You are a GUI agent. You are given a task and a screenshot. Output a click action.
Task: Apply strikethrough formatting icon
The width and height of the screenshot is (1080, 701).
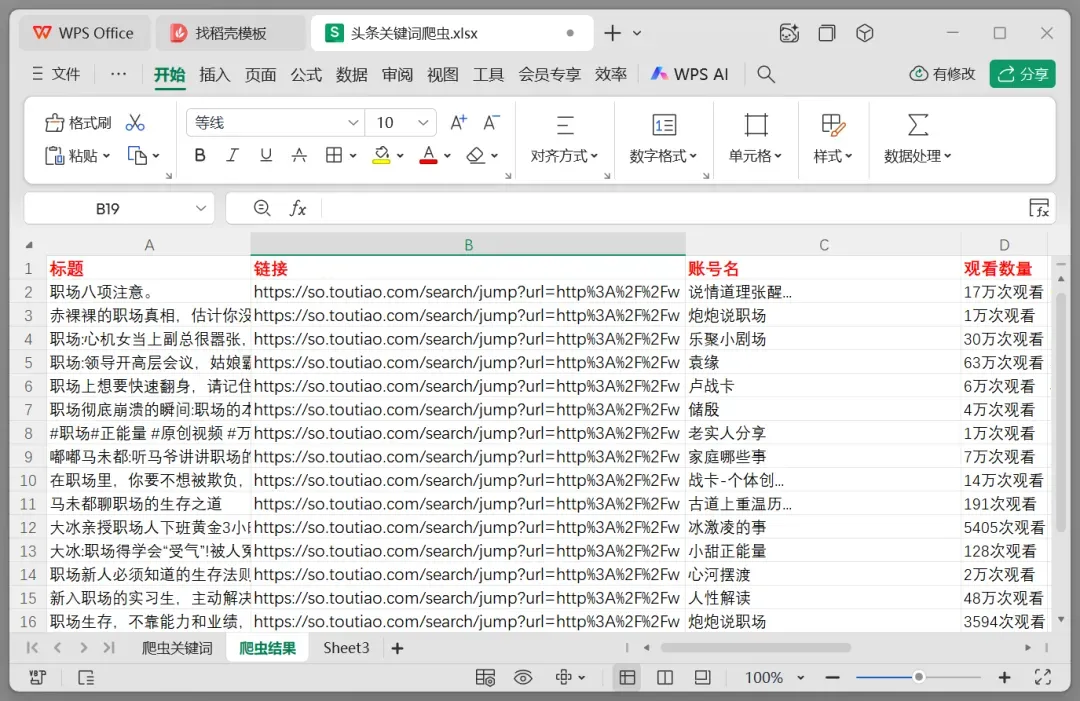point(299,156)
